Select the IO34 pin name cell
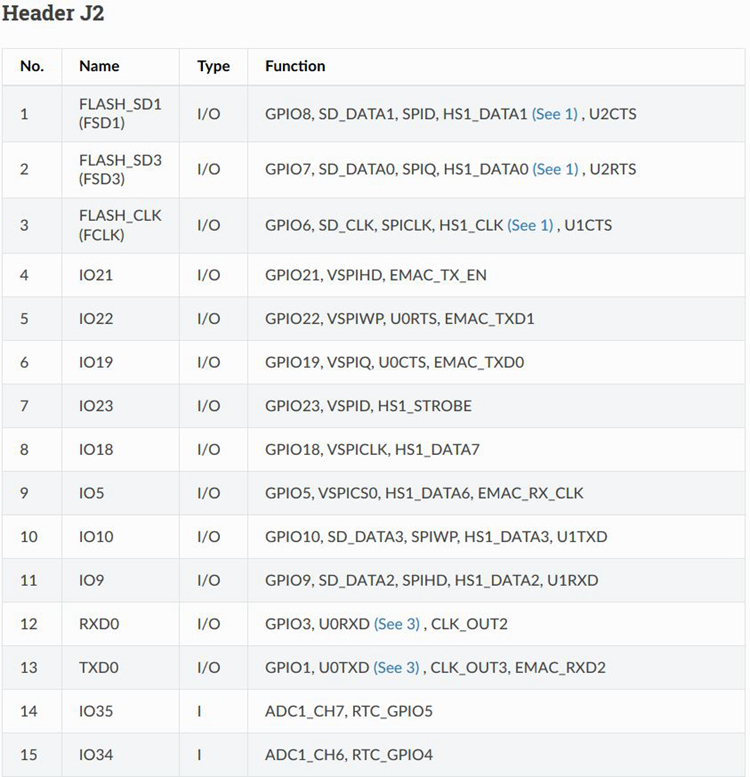 point(96,755)
